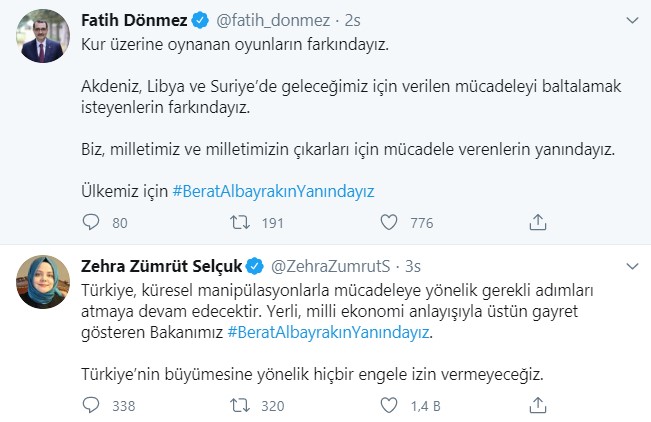Image resolution: width=651 pixels, height=422 pixels.
Task: Open Zehra Zümrüt Selçuk's profile picture
Action: (42, 285)
